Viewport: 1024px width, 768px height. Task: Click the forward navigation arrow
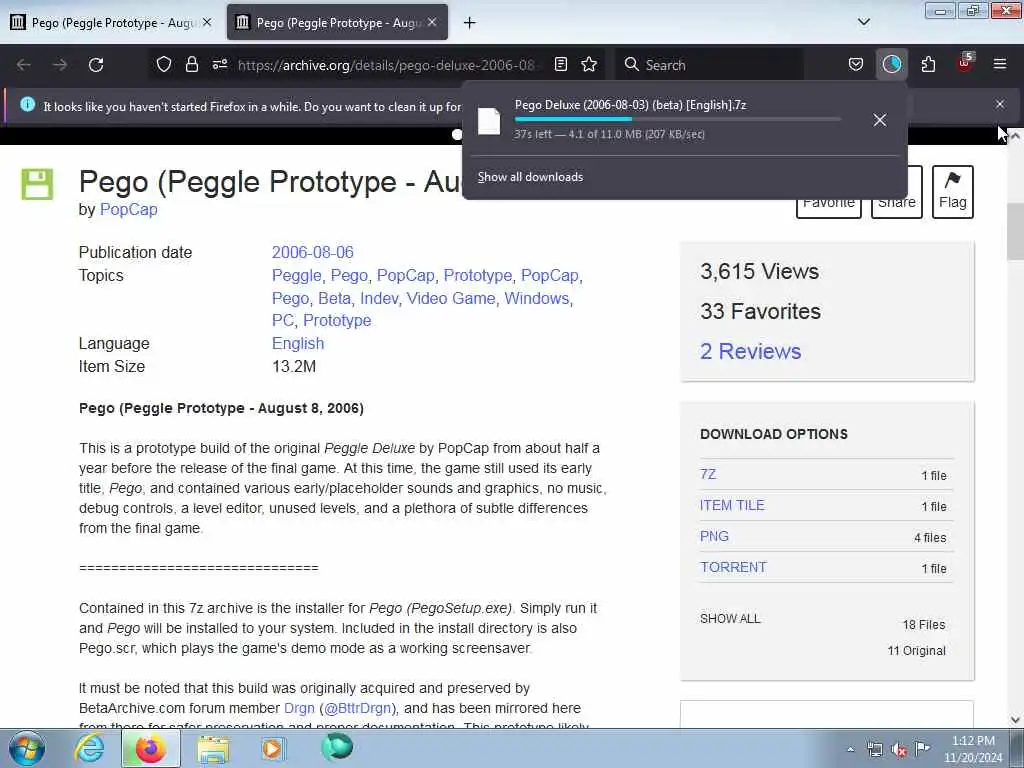59,65
